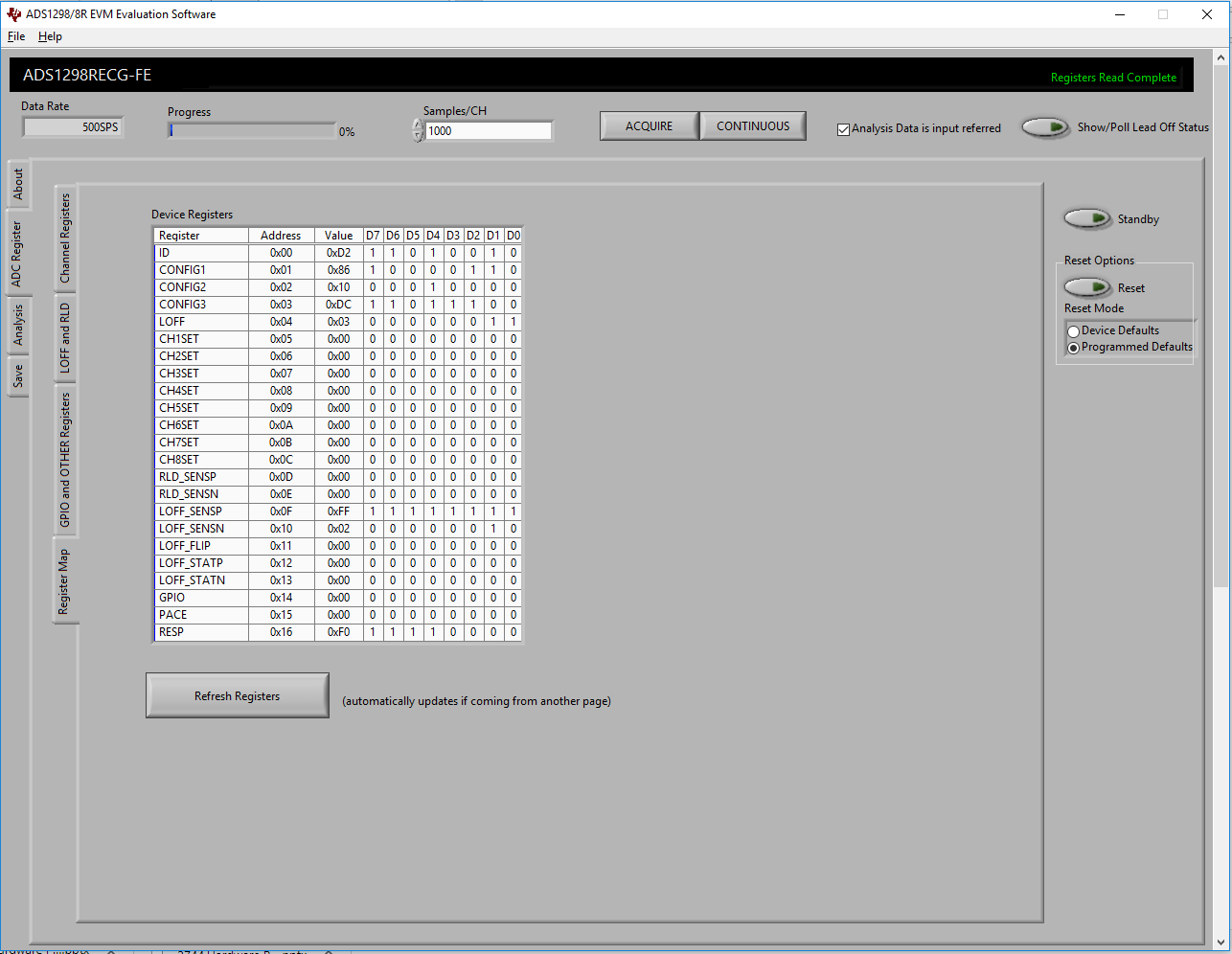Viewport: 1232px width, 954px height.
Task: Toggle the Reset switch
Action: tap(1087, 287)
